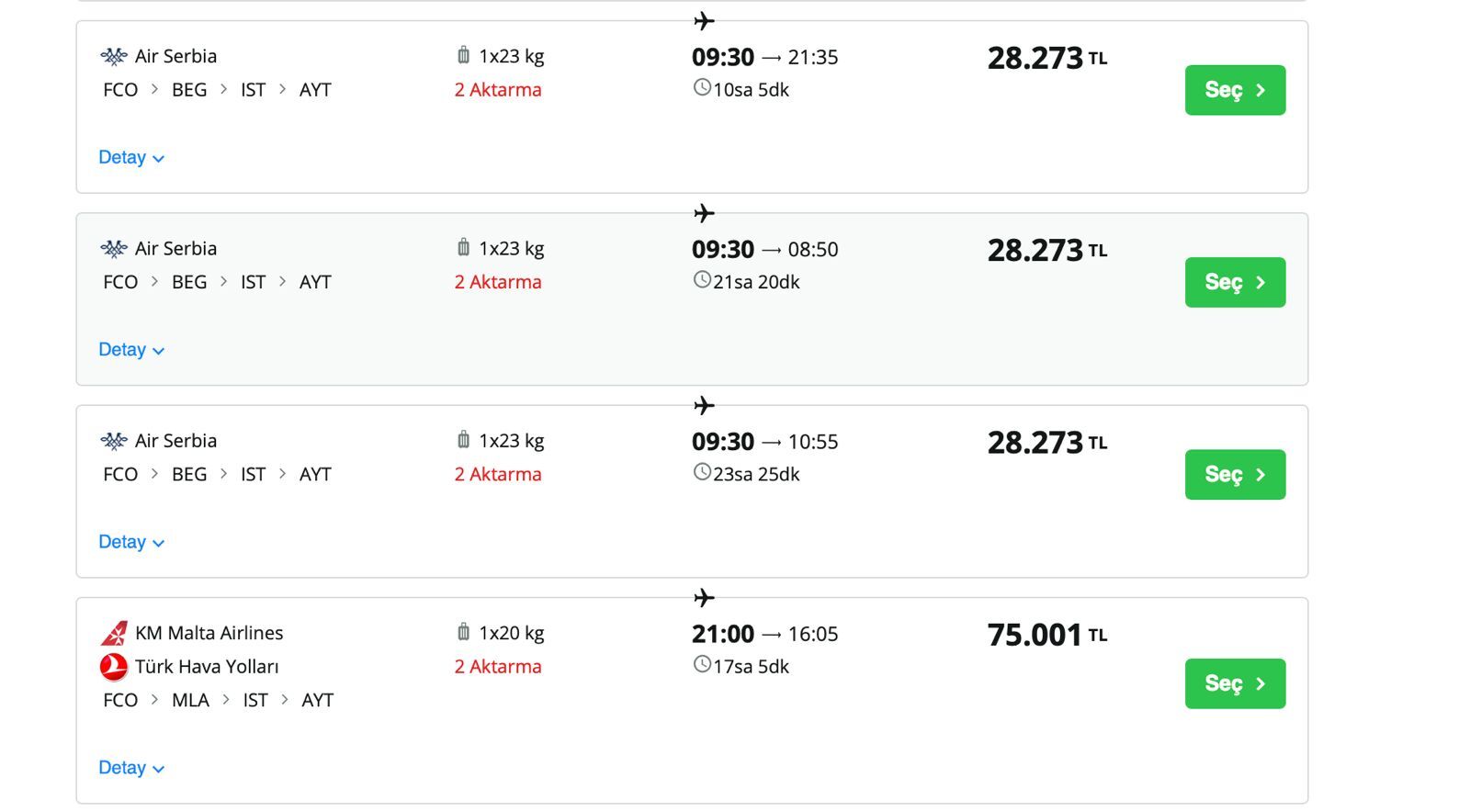Viewport: 1470px width, 812px height.
Task: Click the clock icon next to 21sa 20dk
Action: pos(703,281)
